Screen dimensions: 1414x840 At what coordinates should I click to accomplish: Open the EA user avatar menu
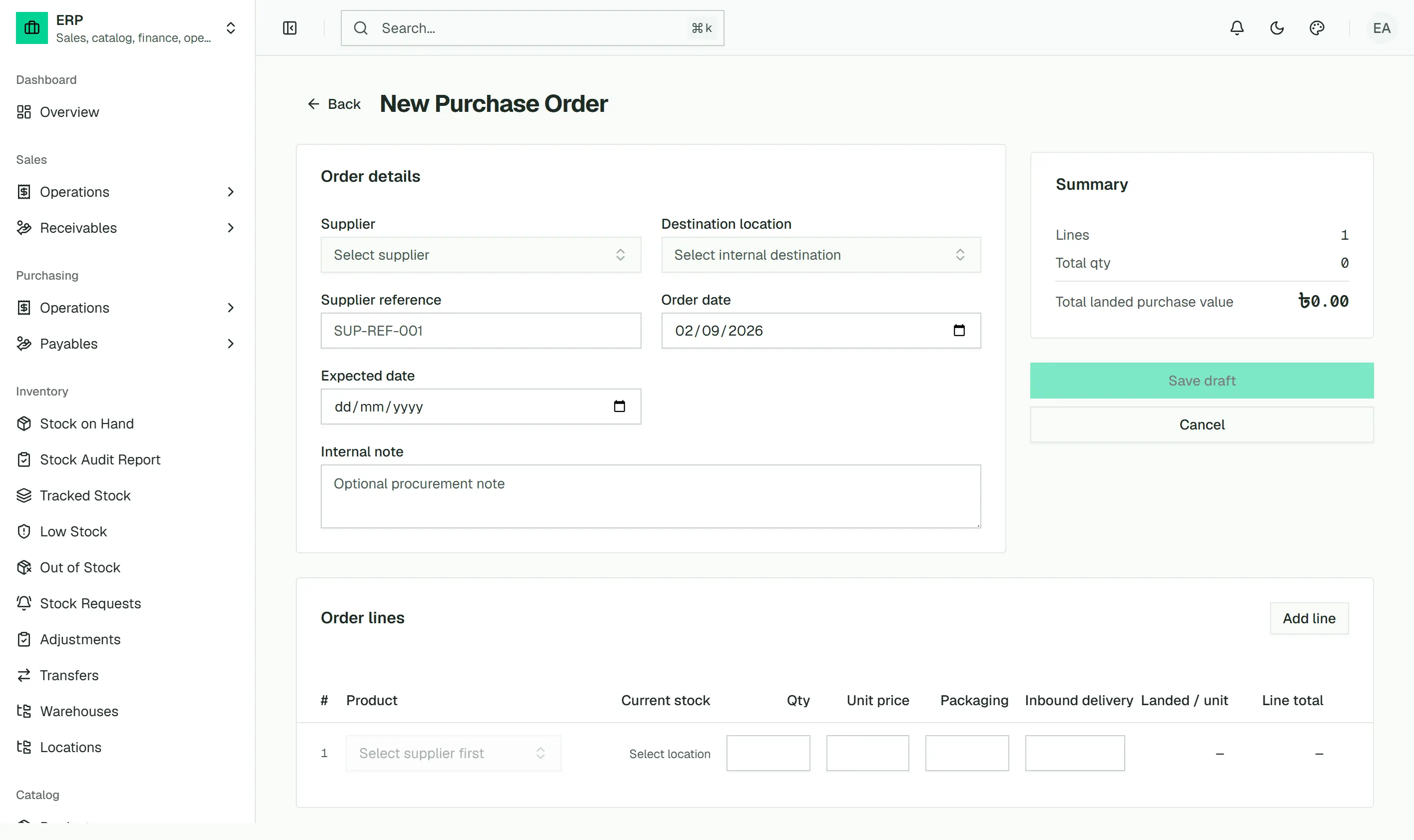1381,28
